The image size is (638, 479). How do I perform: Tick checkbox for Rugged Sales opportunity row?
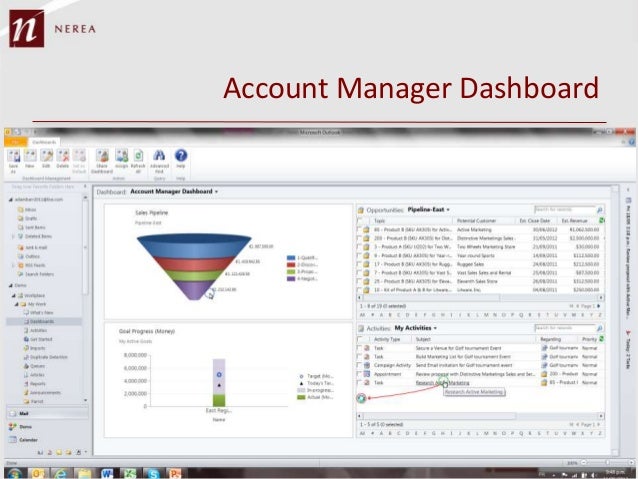pos(359,265)
